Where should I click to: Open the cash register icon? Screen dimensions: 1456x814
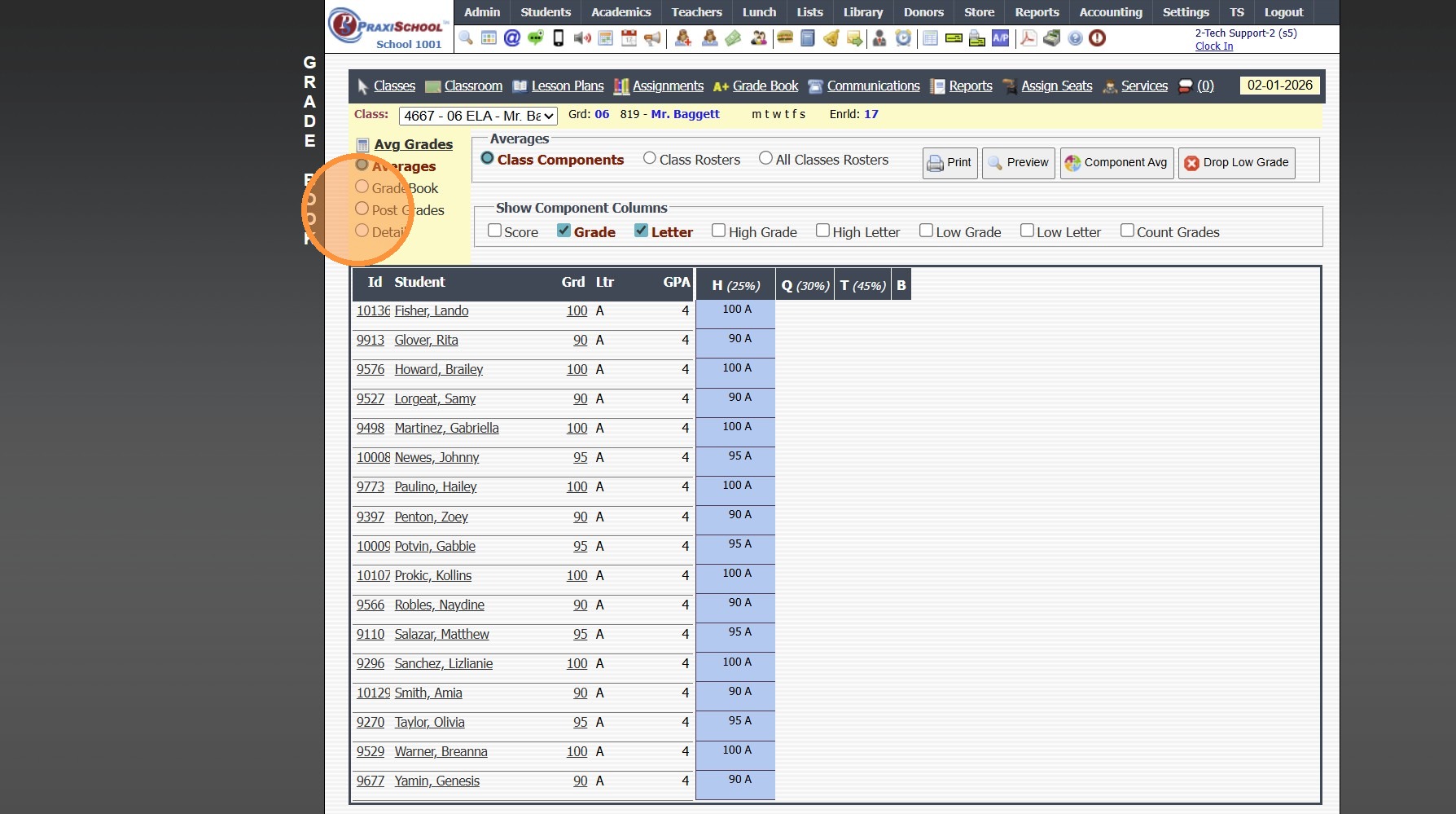(1052, 38)
